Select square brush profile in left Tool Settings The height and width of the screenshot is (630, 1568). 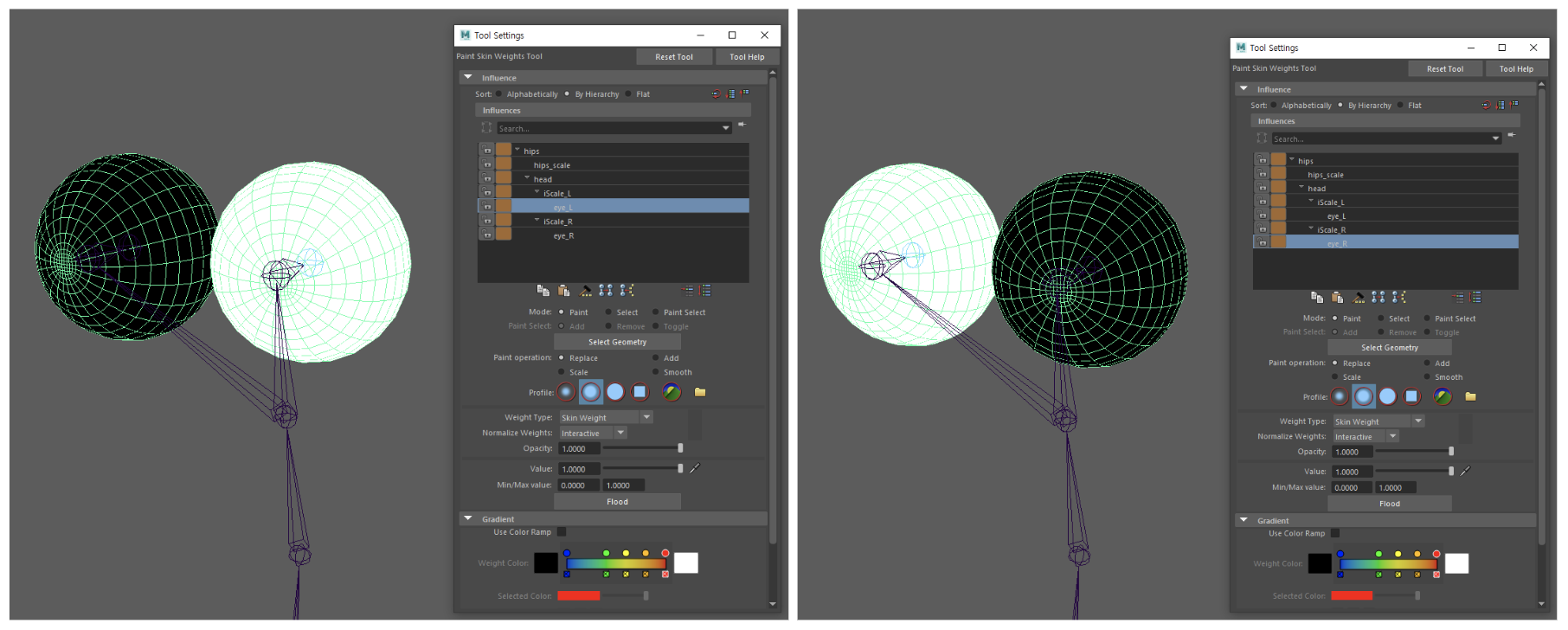coord(639,393)
